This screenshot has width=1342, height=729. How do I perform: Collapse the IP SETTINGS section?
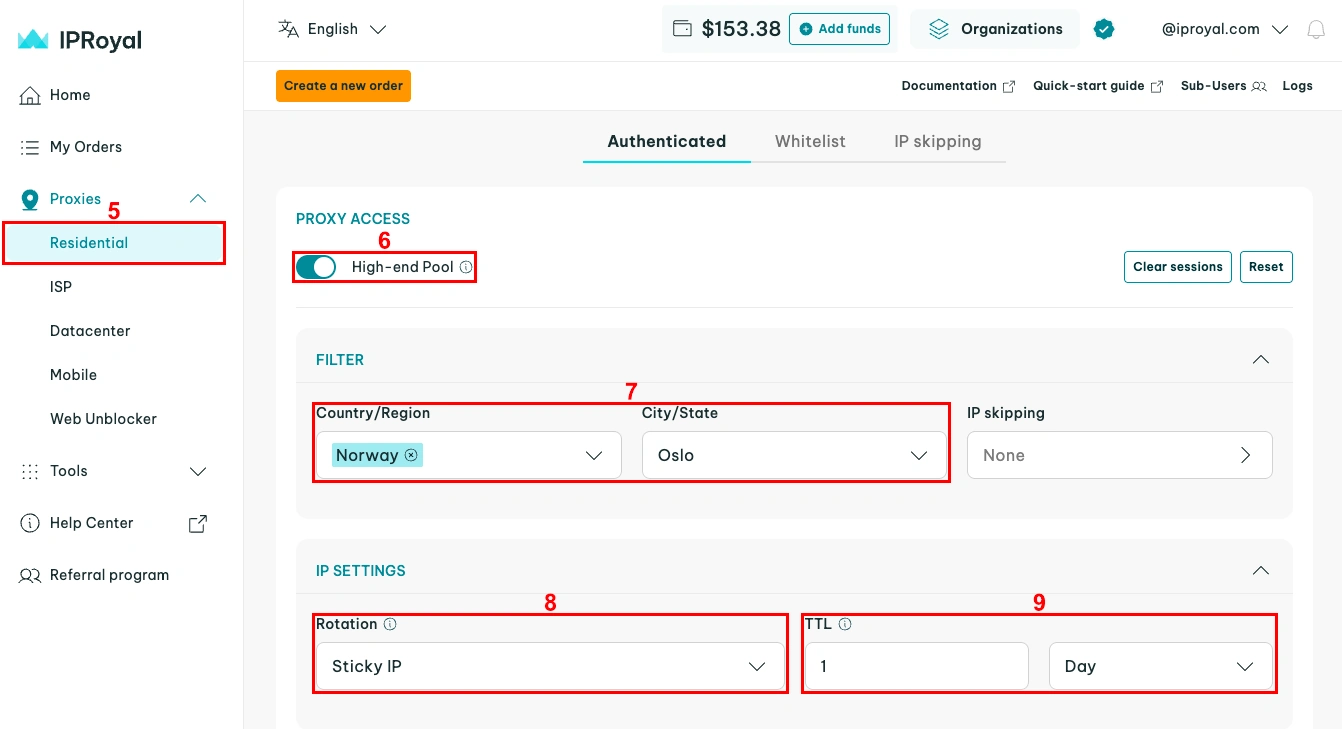point(1261,570)
